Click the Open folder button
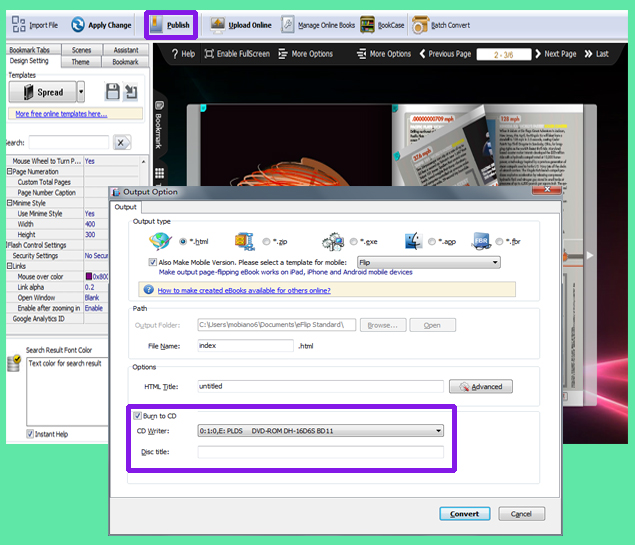Screen dimensions: 635x545 tap(432, 325)
